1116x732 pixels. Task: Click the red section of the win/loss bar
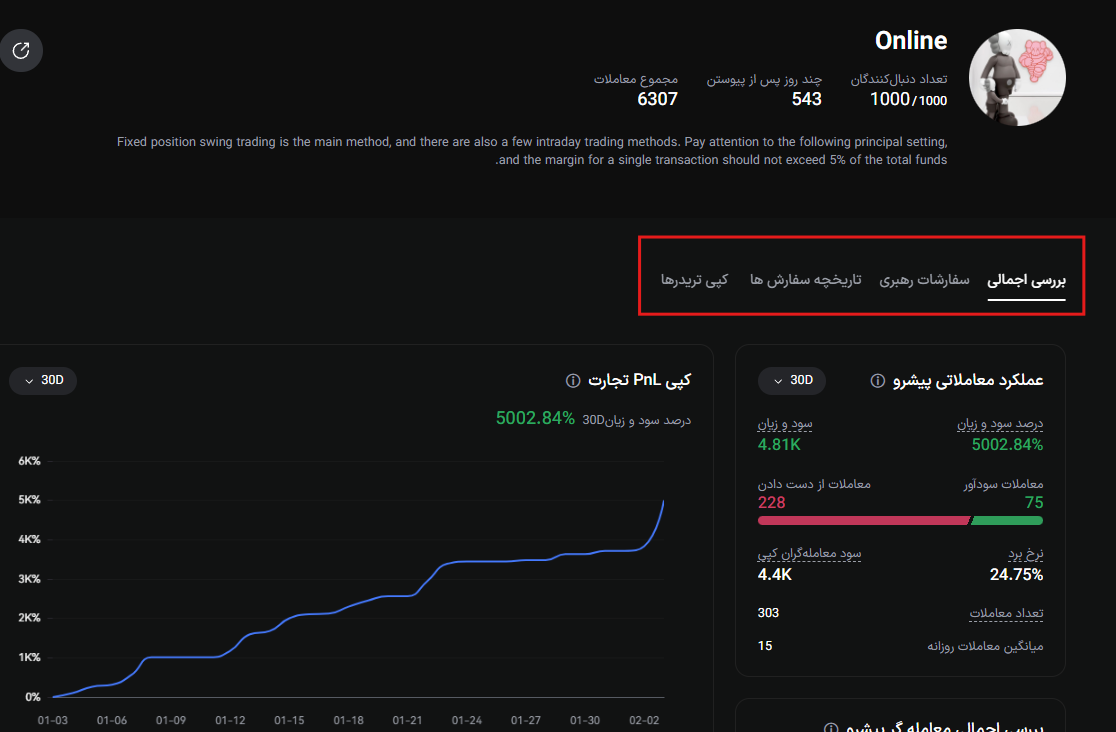862,520
